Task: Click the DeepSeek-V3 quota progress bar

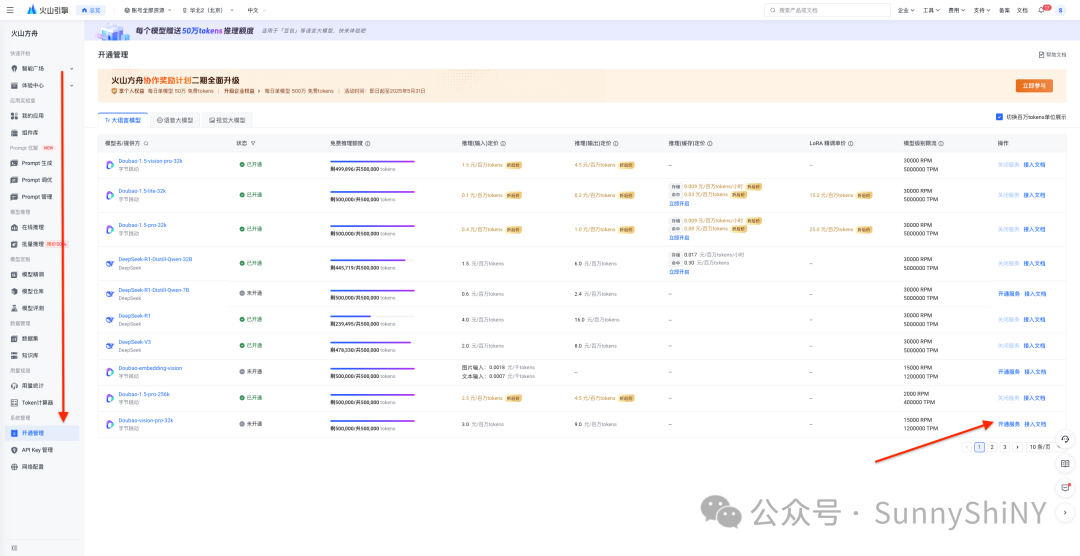Action: pyautogui.click(x=372, y=342)
